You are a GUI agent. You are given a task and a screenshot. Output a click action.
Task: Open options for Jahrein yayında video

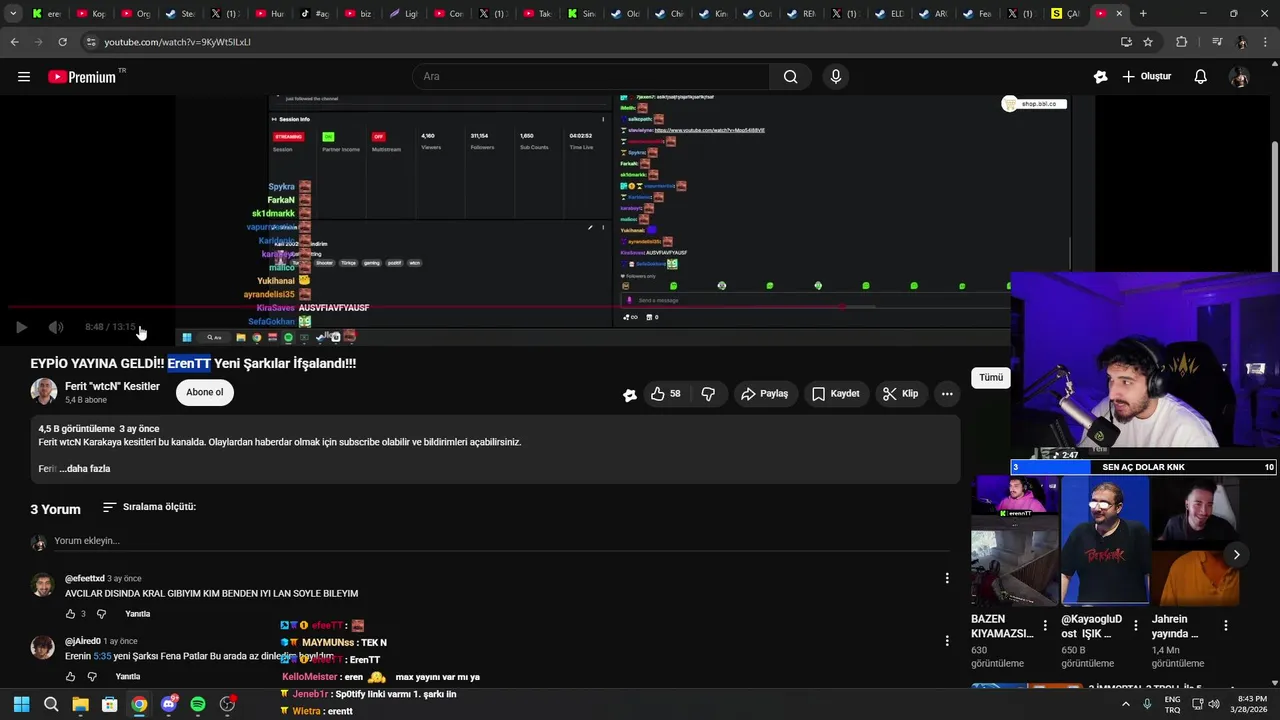pyautogui.click(x=1226, y=626)
